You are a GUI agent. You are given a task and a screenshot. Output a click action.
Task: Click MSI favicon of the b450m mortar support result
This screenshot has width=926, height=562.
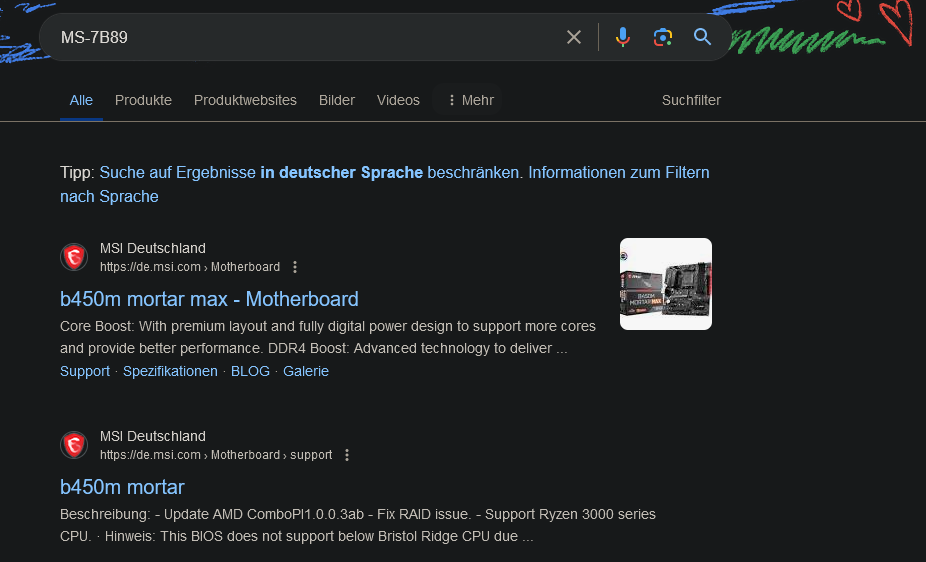pos(74,445)
